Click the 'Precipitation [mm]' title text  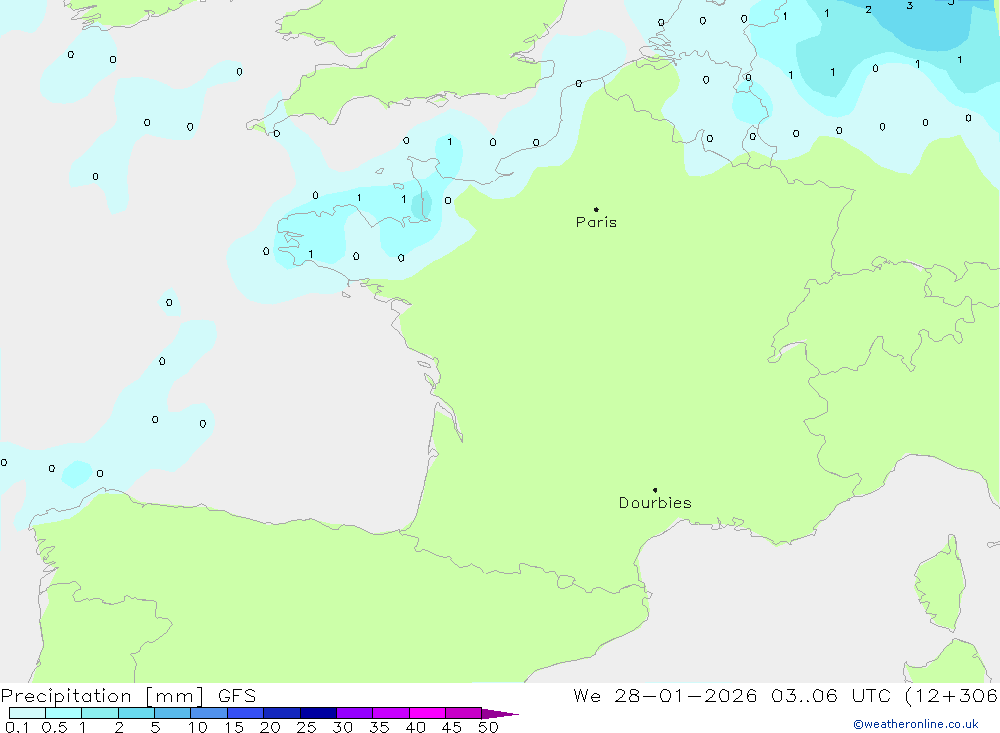click(103, 696)
